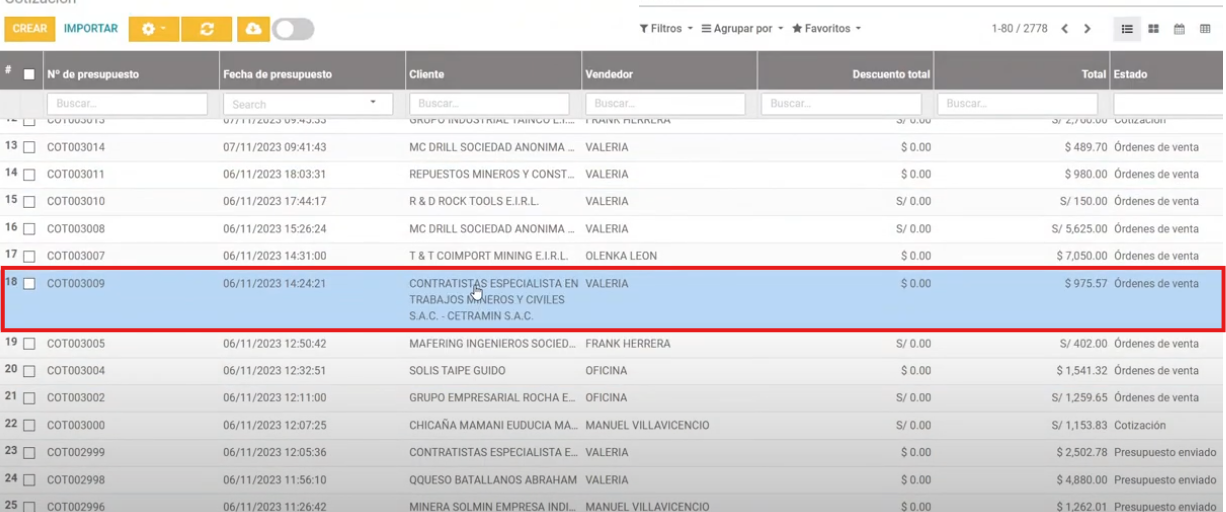
Task: Check the box for COT003007
Action: point(29,256)
